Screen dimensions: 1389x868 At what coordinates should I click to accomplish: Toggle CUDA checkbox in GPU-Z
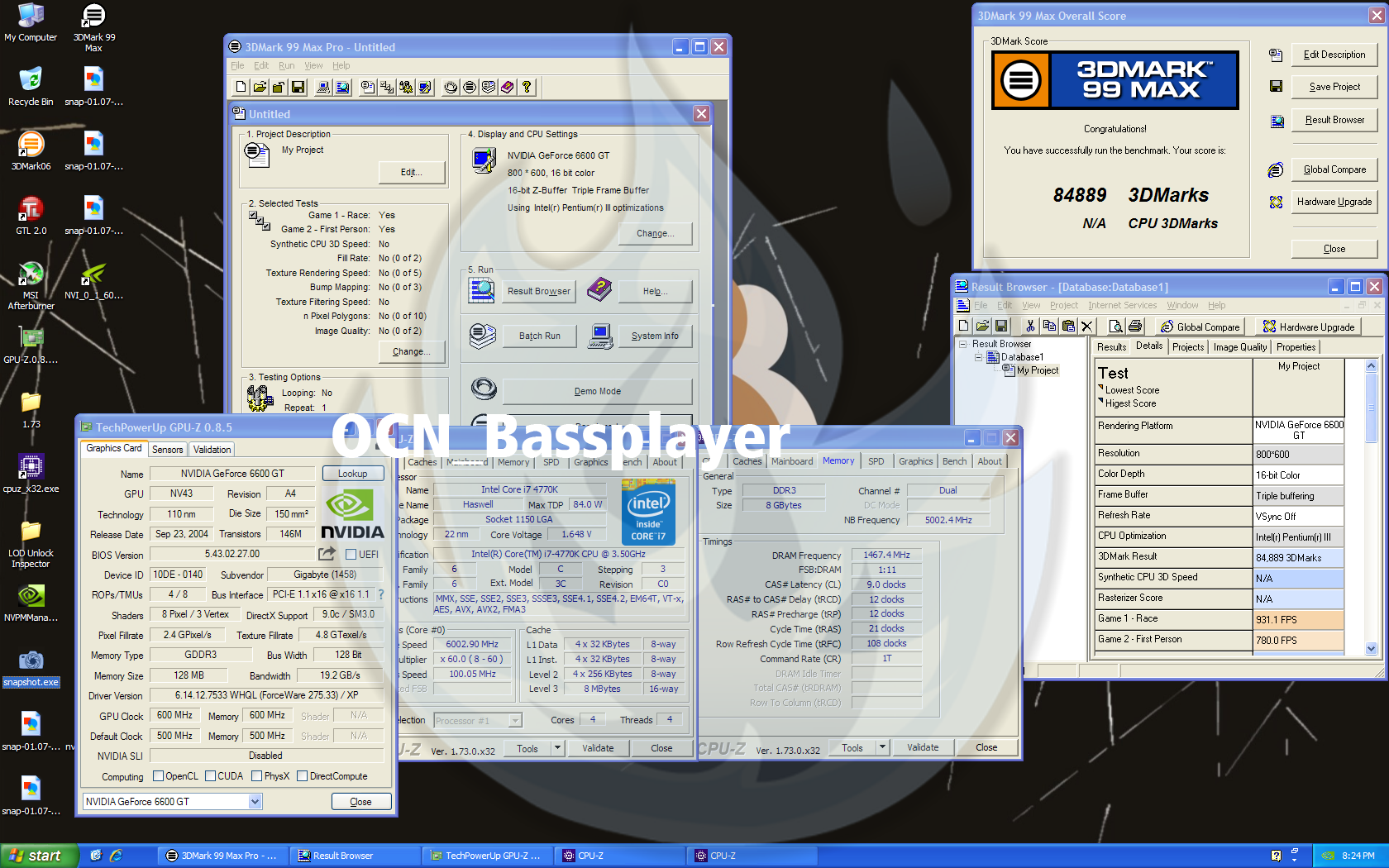click(210, 776)
